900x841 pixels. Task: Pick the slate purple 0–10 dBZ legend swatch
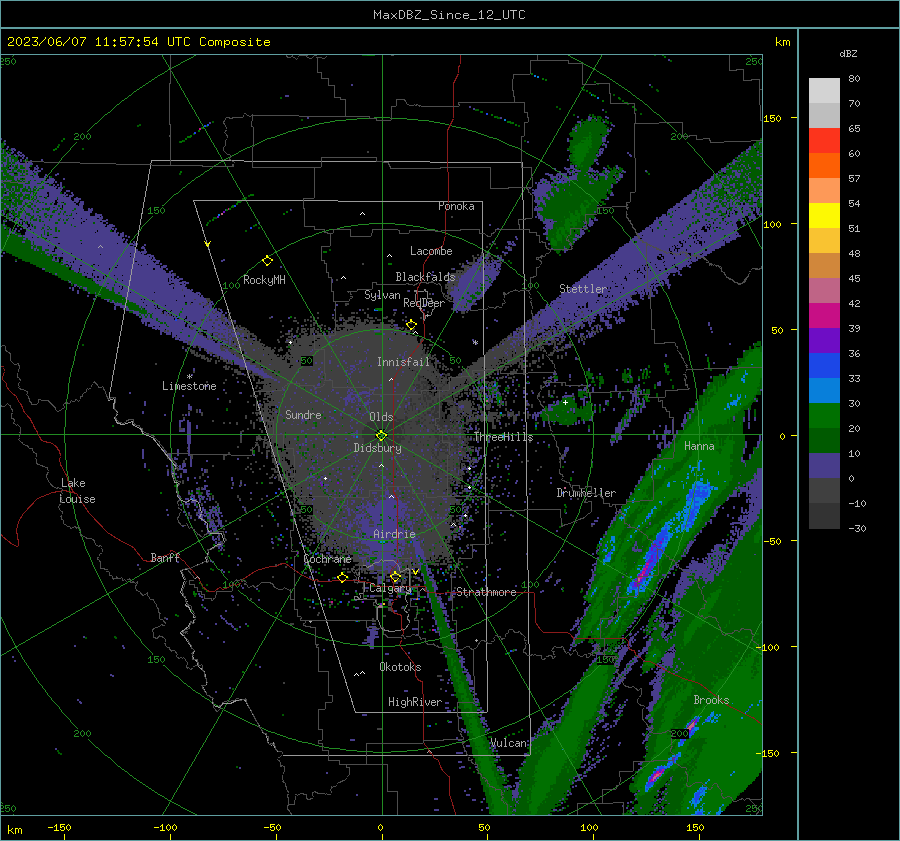pos(824,466)
